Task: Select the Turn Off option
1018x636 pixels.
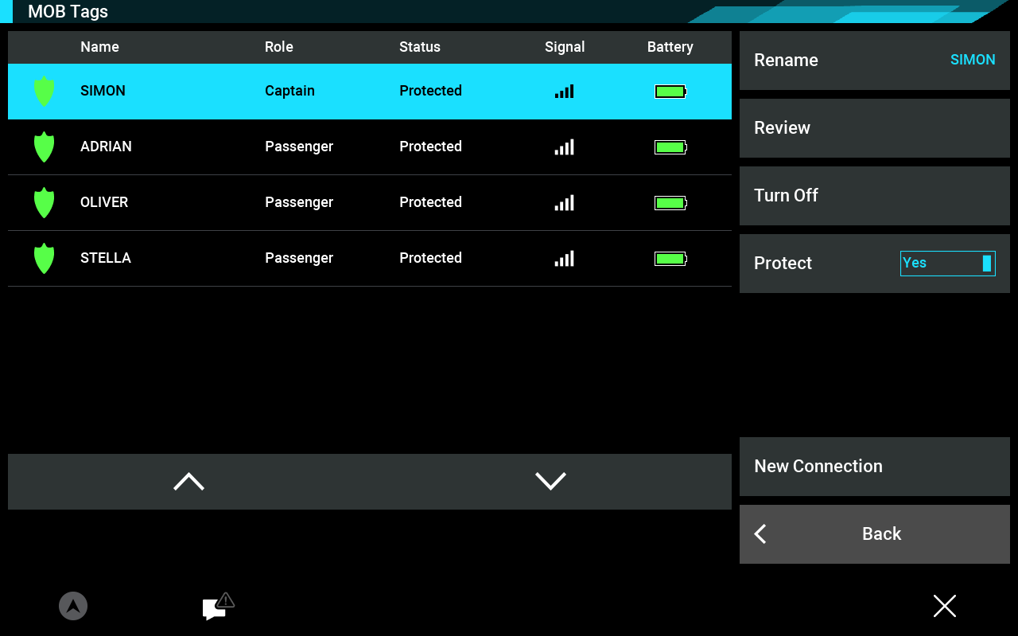Action: pyautogui.click(x=874, y=195)
